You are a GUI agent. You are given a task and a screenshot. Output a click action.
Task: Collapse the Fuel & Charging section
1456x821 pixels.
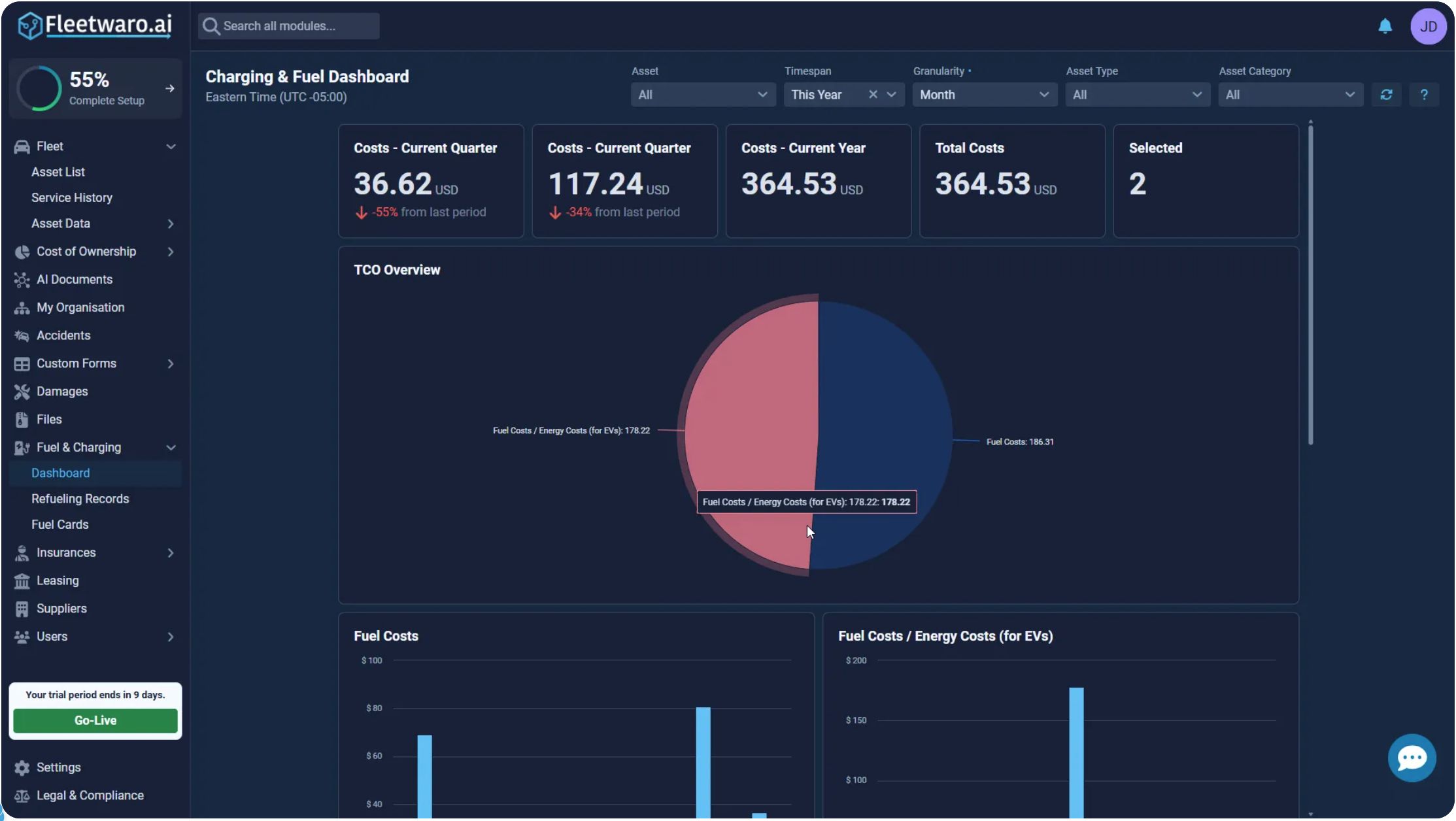(171, 448)
